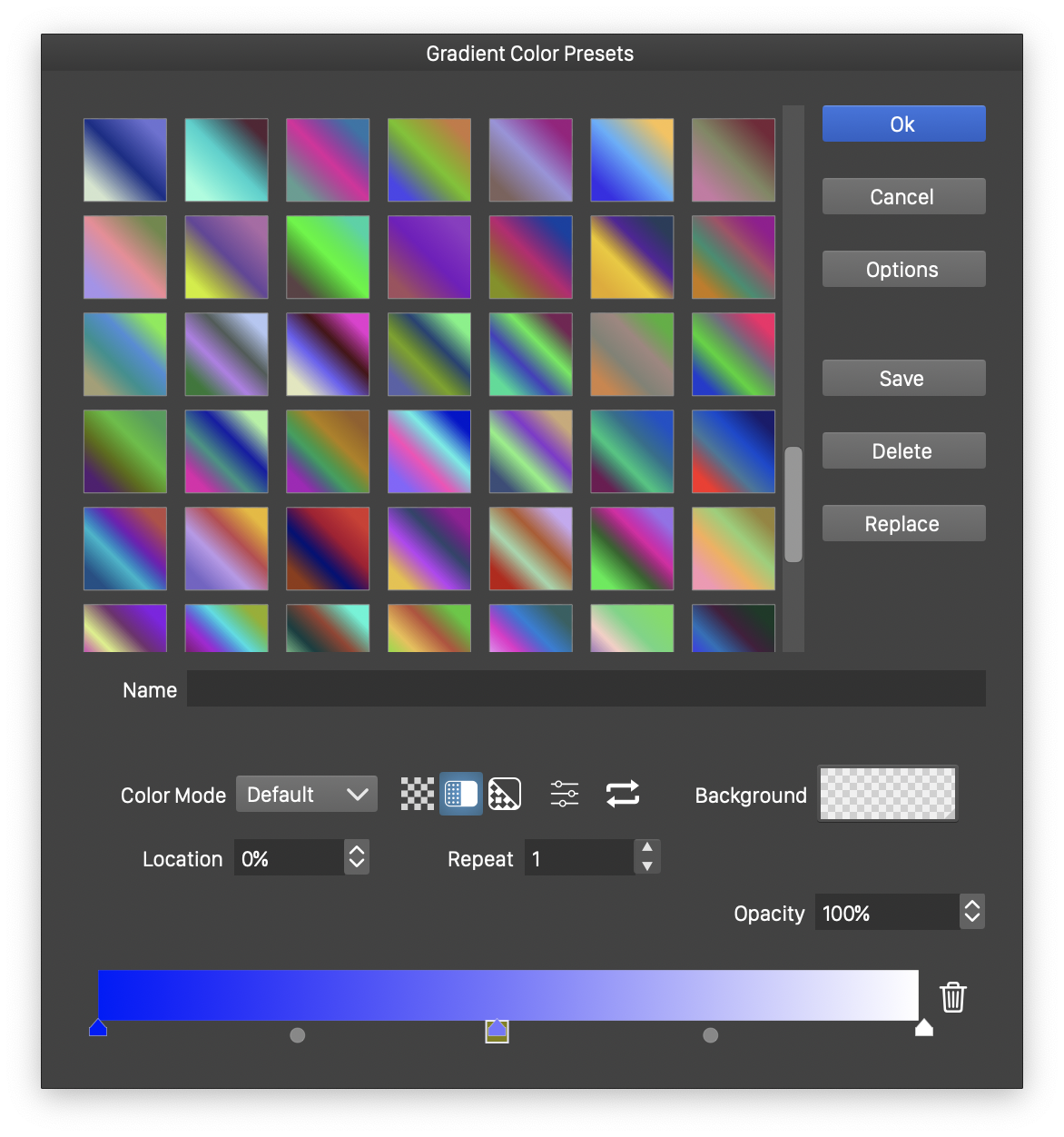Select the white end color stop
1064x1137 pixels.
[923, 1028]
